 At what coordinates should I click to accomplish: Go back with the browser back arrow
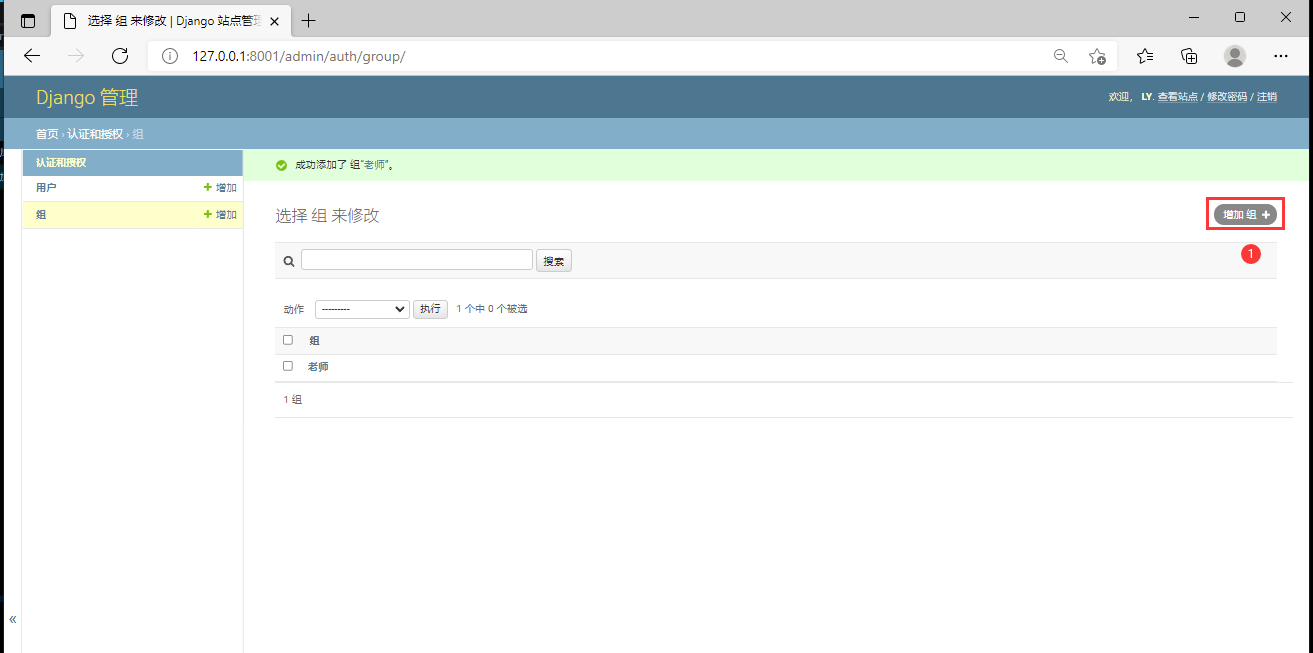(x=32, y=56)
